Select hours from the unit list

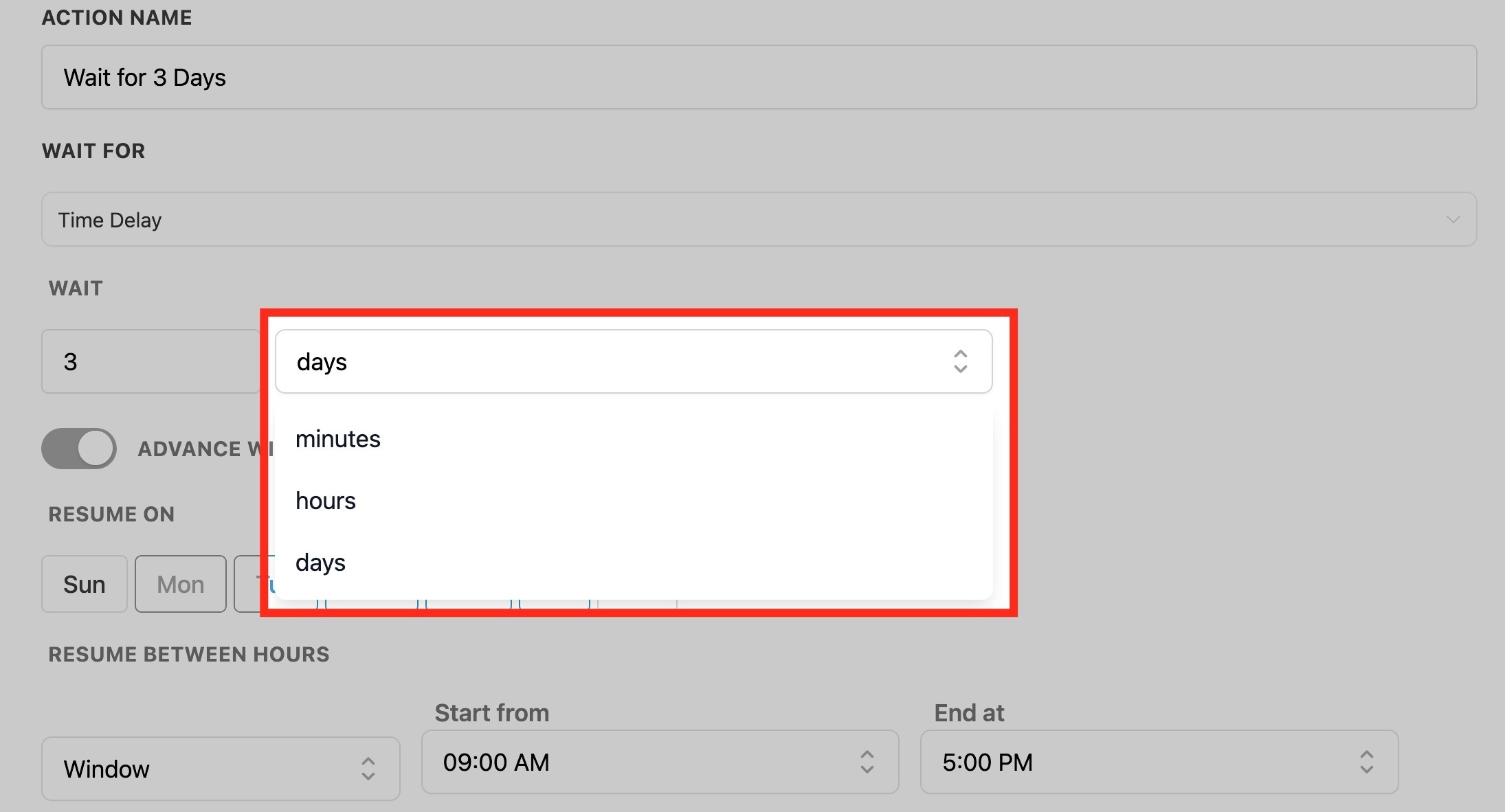pyautogui.click(x=326, y=501)
